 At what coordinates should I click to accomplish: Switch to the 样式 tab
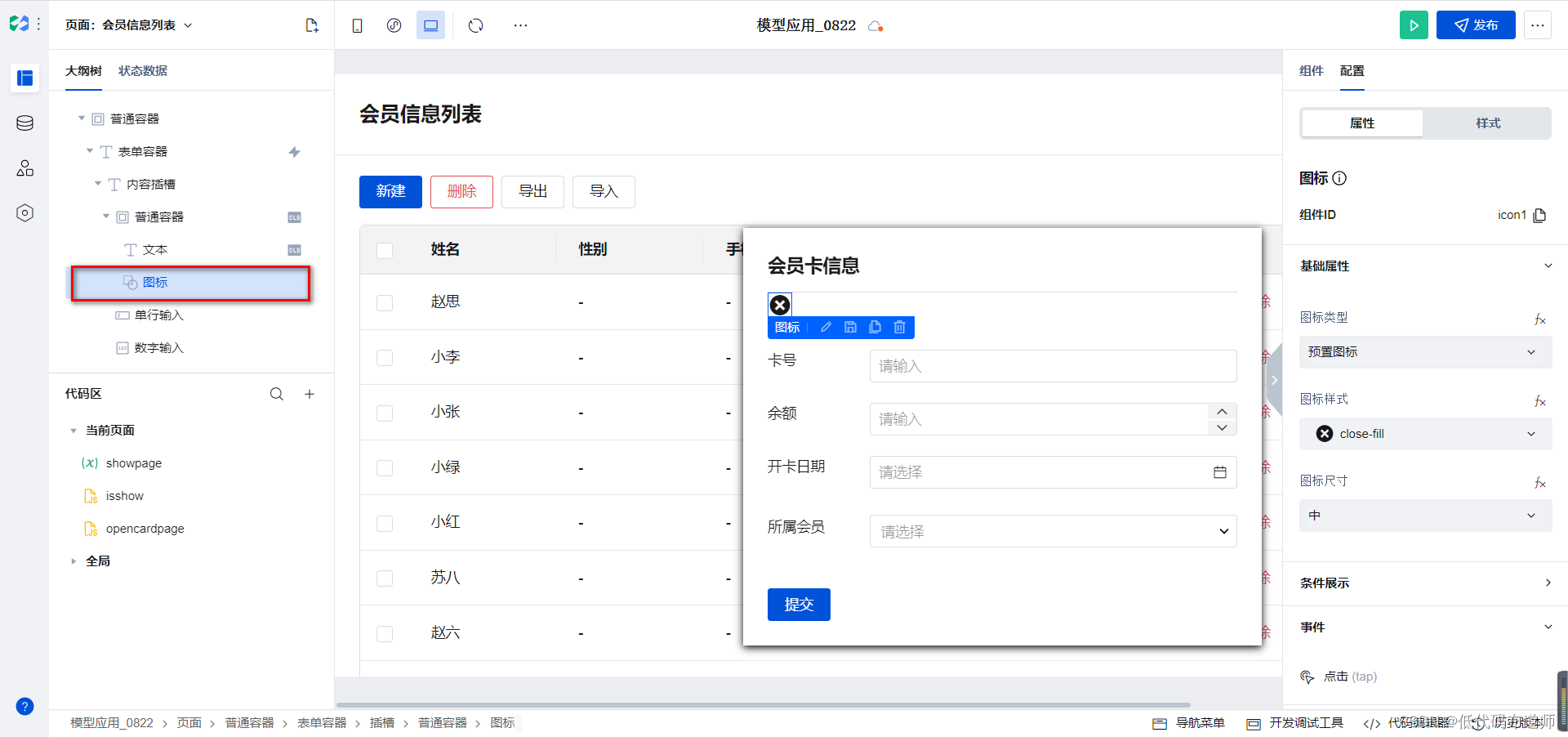point(1488,123)
